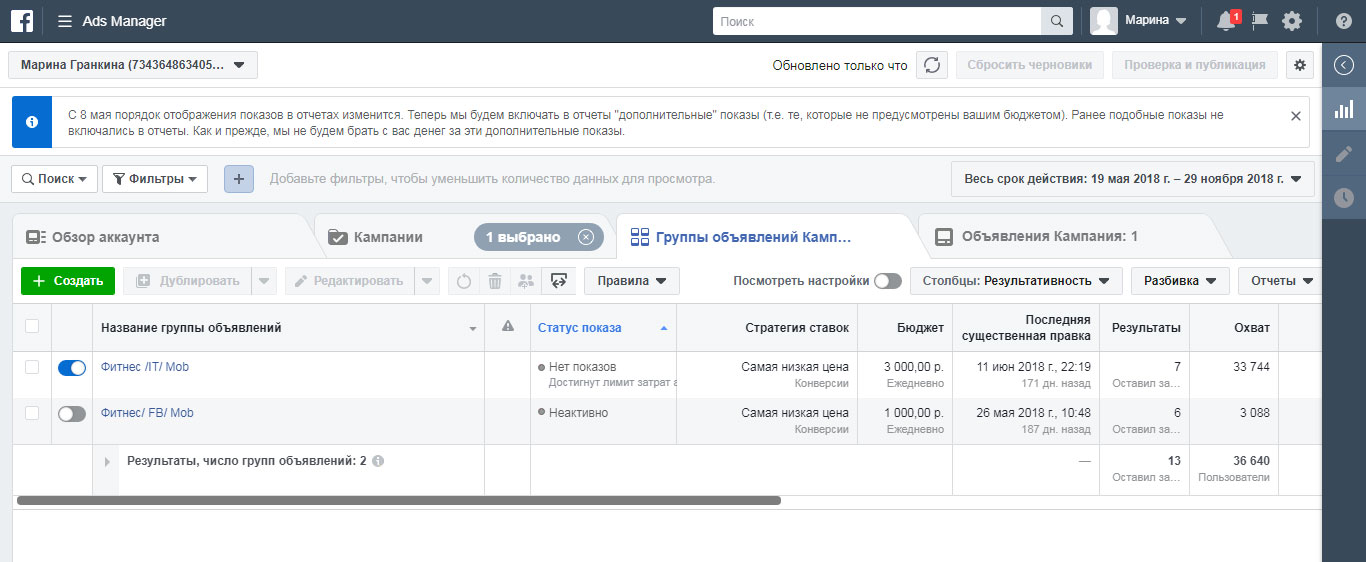
Task: Click the audience people toolbar icon
Action: (526, 281)
